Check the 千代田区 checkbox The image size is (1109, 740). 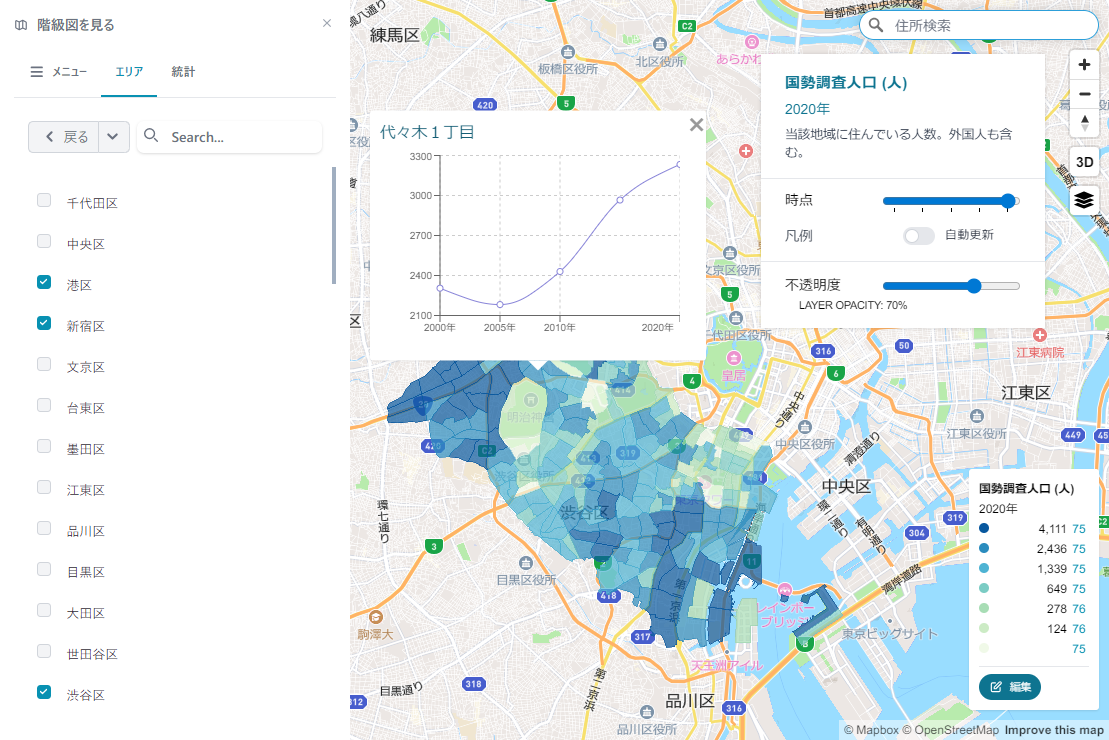44,200
